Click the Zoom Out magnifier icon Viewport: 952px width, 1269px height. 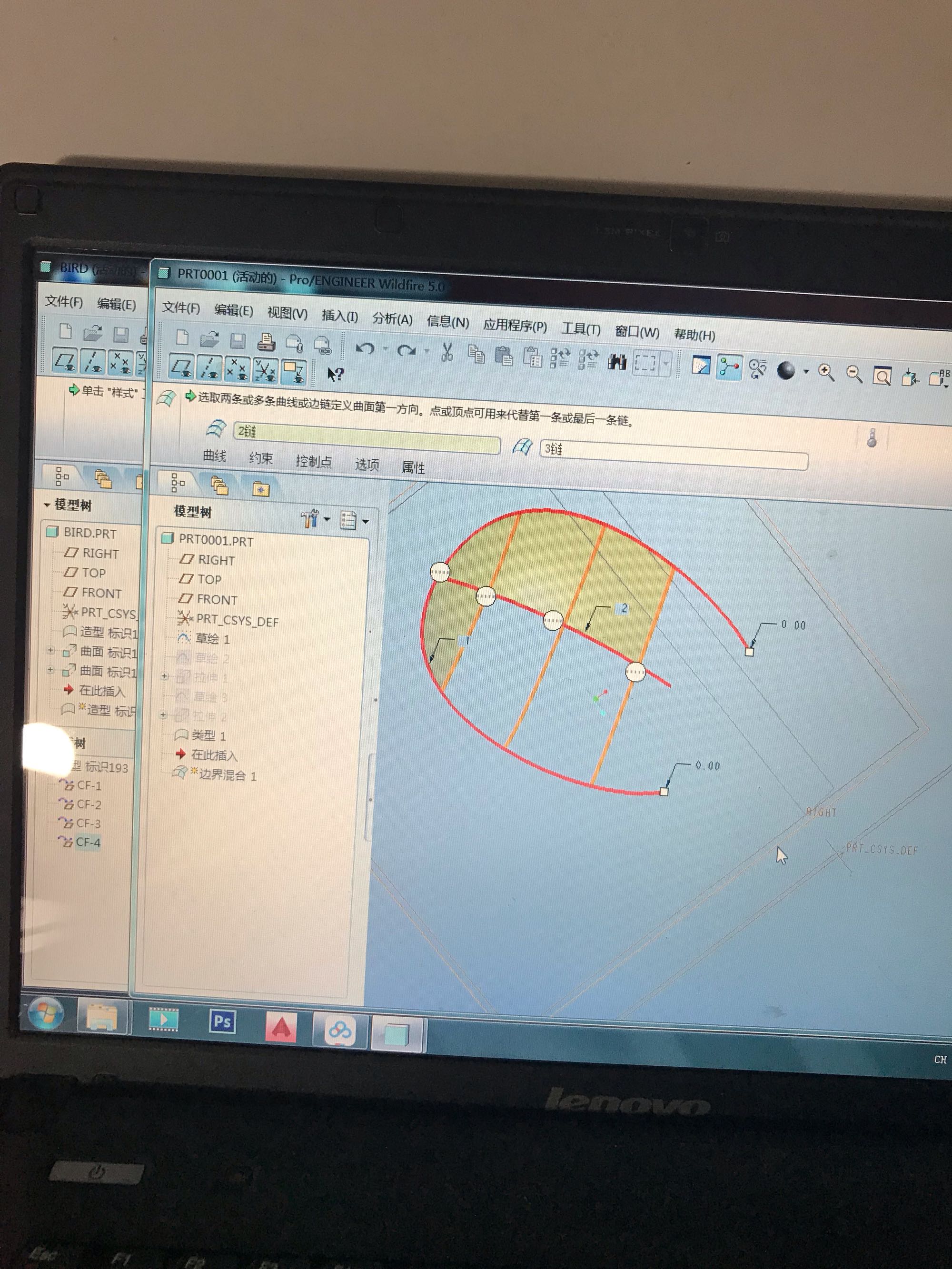click(x=854, y=374)
